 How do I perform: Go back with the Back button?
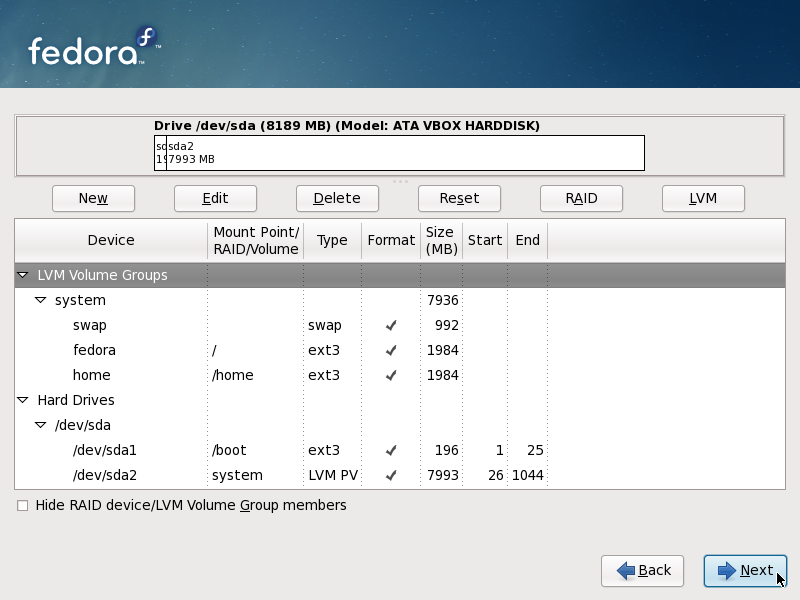pyautogui.click(x=642, y=570)
